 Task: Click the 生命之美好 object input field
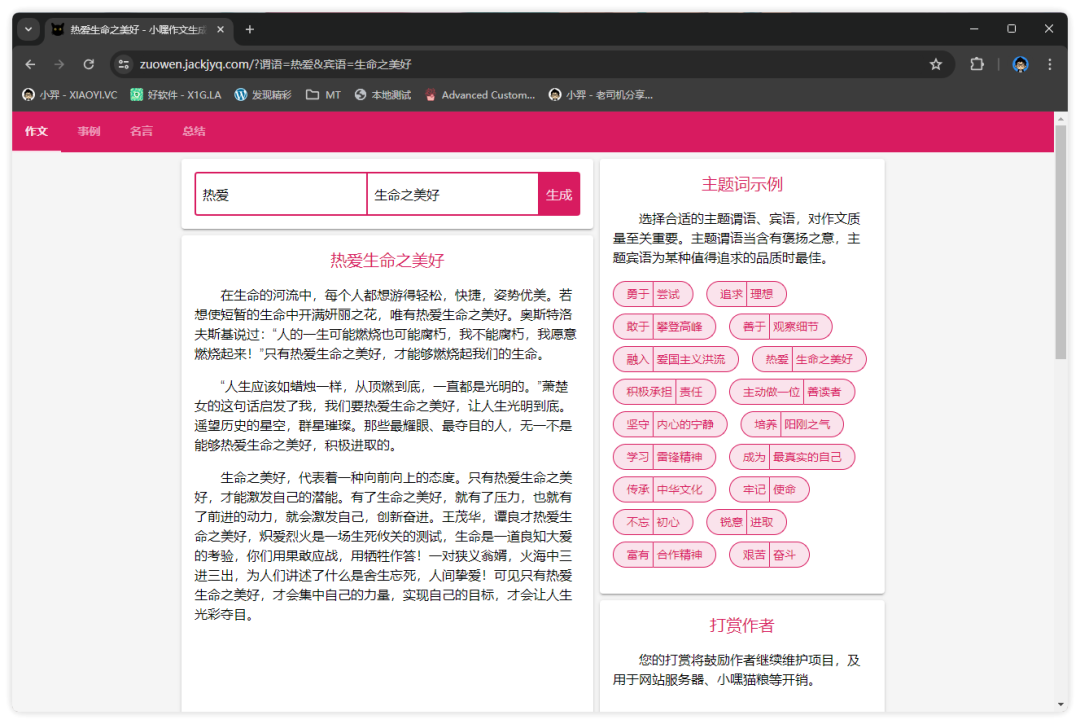click(452, 195)
